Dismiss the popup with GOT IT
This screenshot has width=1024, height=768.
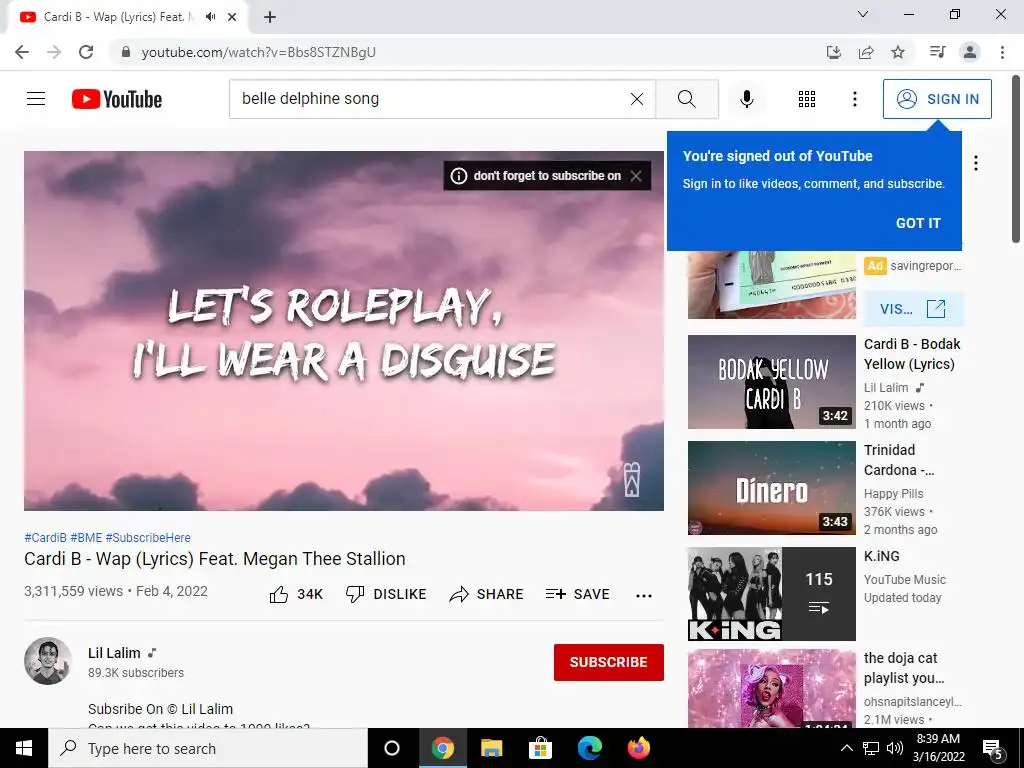[x=918, y=223]
